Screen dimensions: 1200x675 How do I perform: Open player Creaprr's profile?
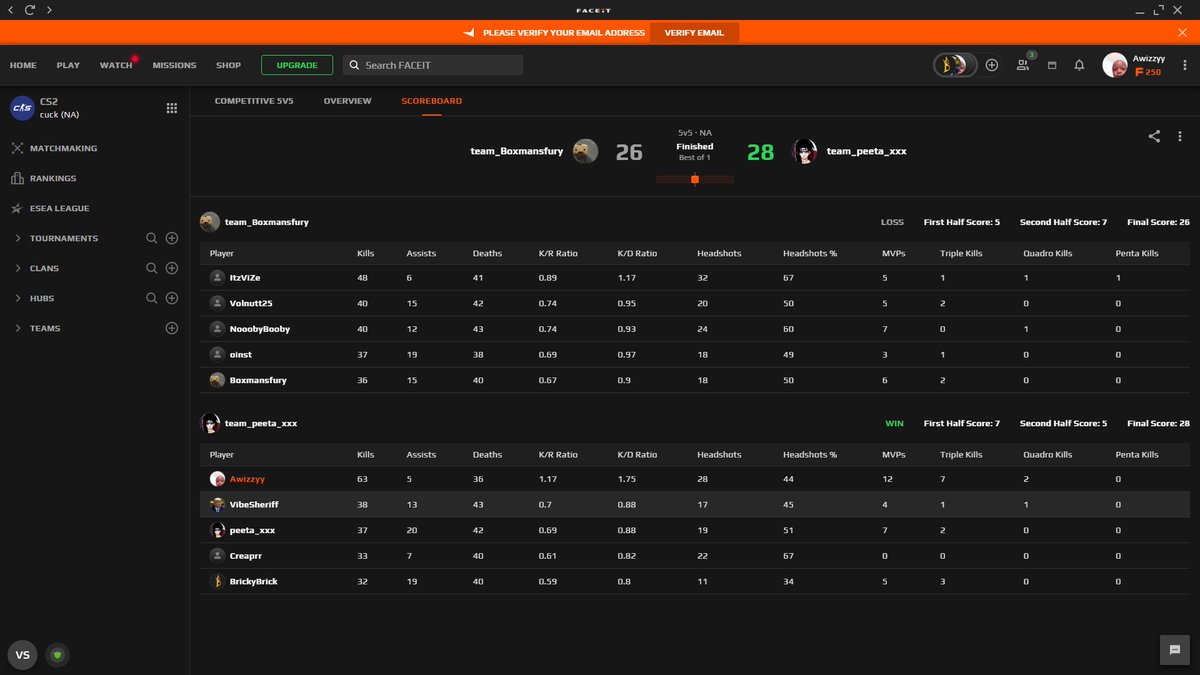246,556
